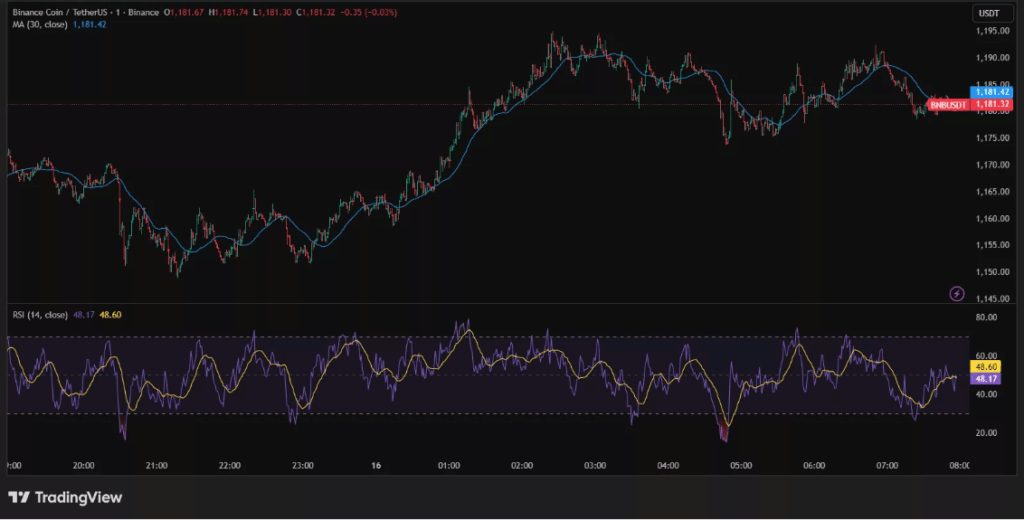This screenshot has height=521, width=1024.
Task: Select the MA (30, close) indicator label
Action: [40, 23]
